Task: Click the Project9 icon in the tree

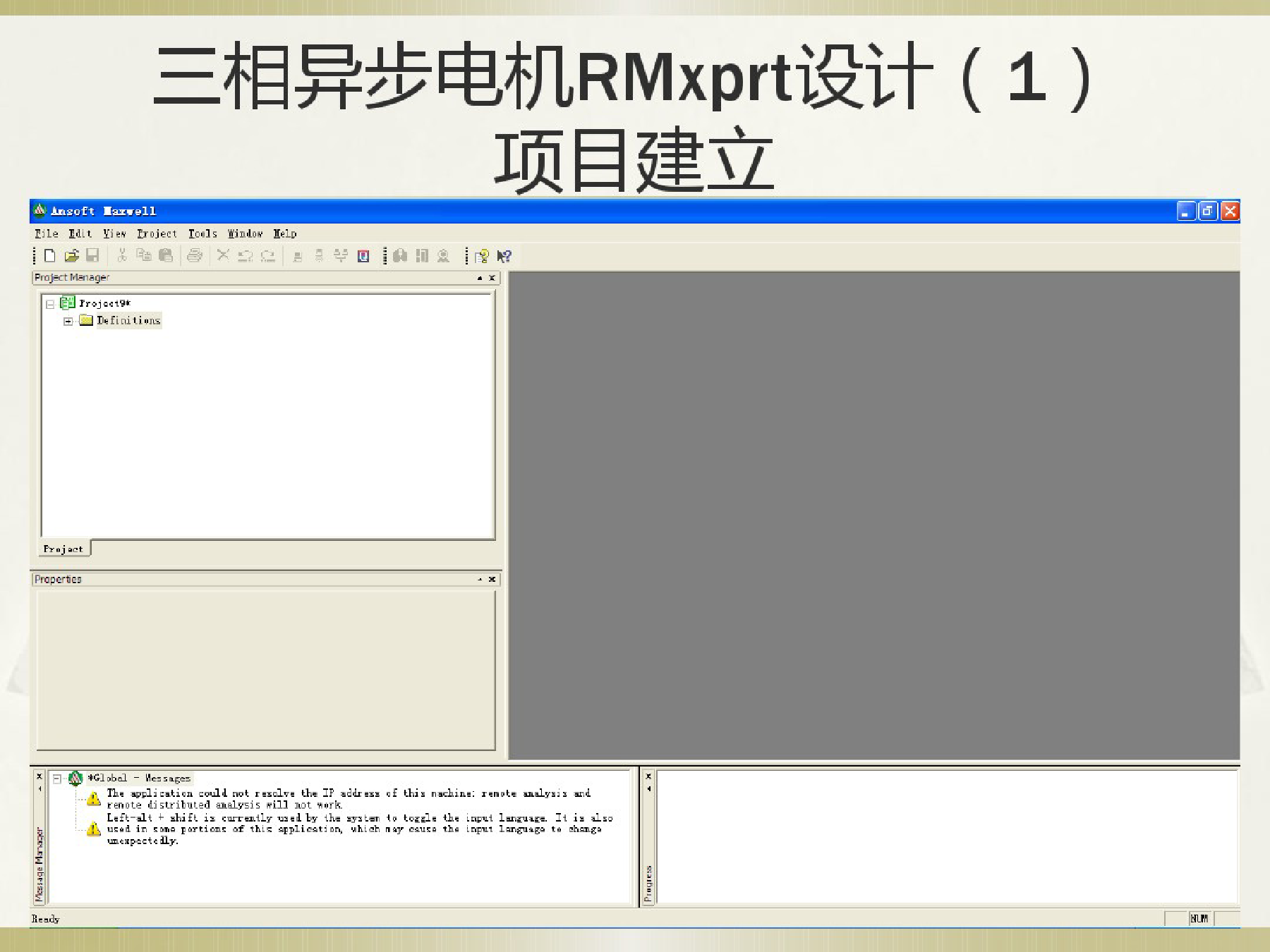Action: click(x=68, y=303)
